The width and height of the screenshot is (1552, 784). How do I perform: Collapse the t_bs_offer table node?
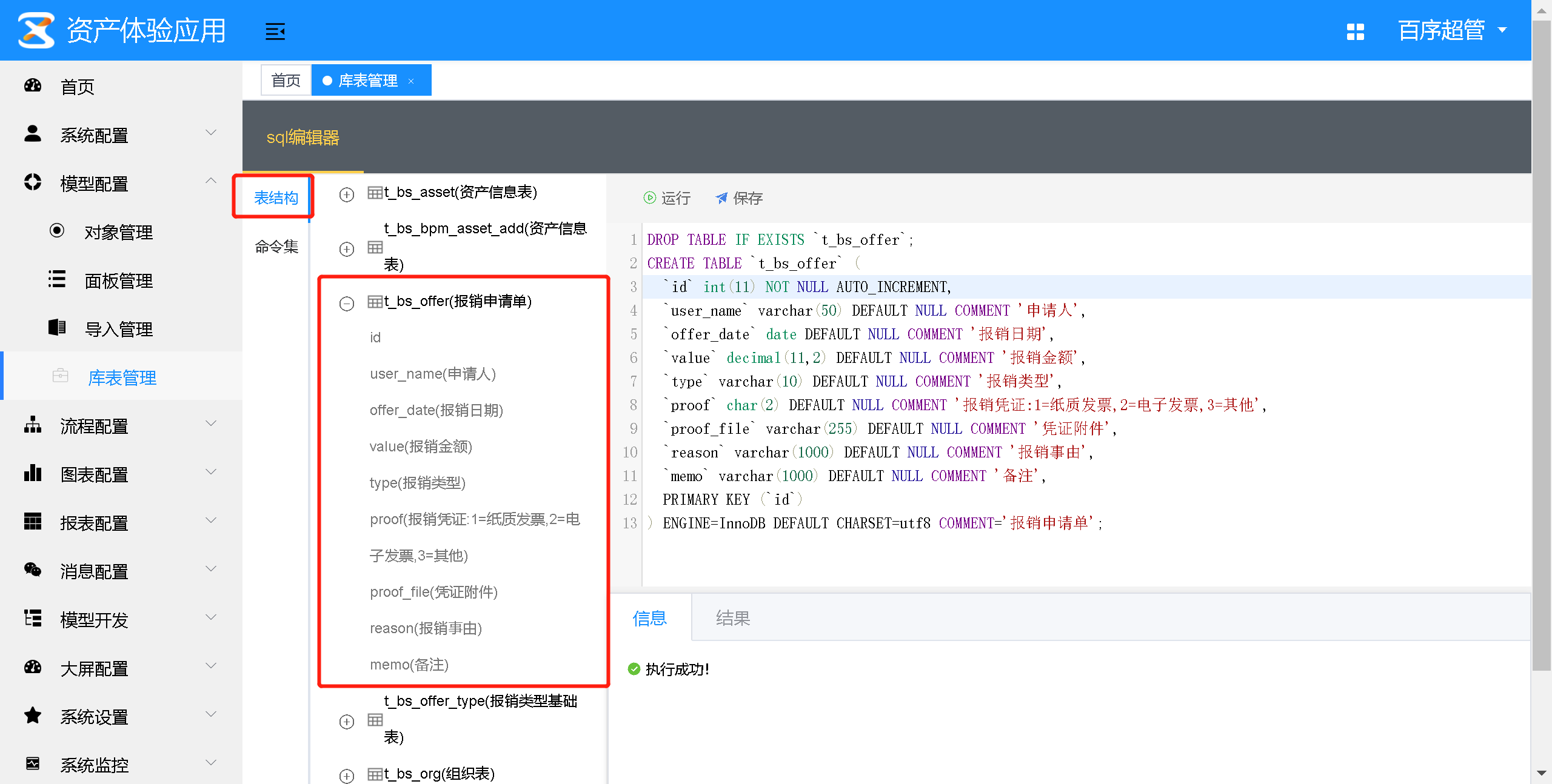click(x=347, y=304)
